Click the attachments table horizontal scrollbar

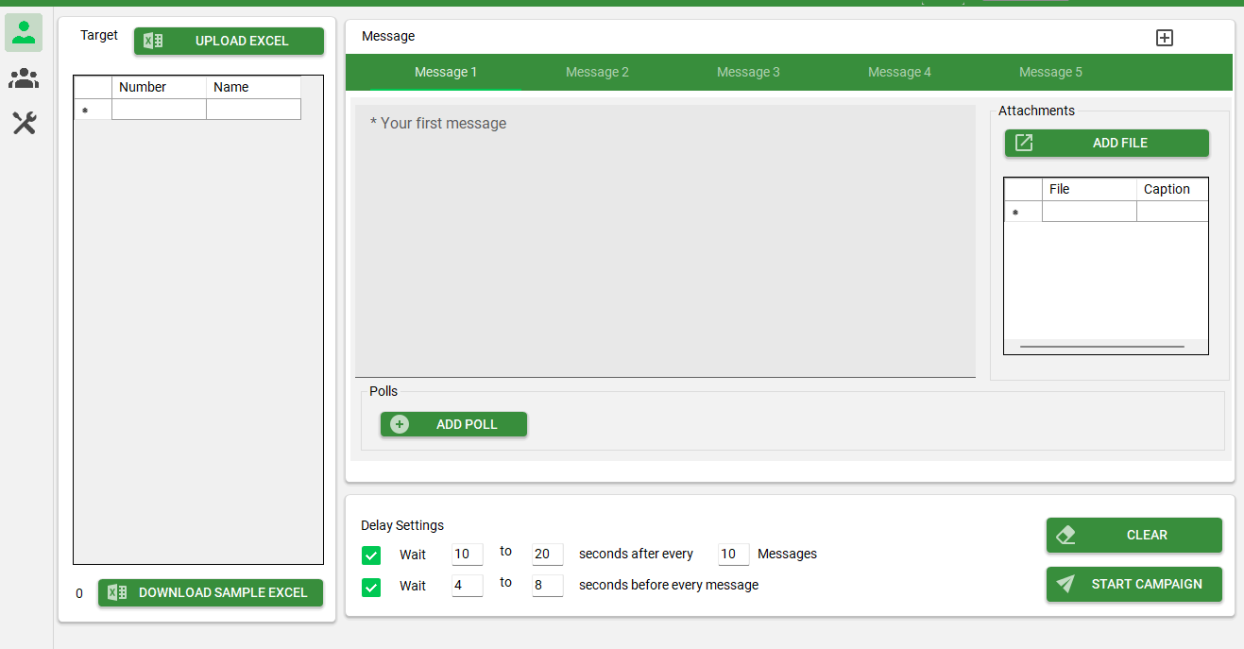click(x=1104, y=345)
